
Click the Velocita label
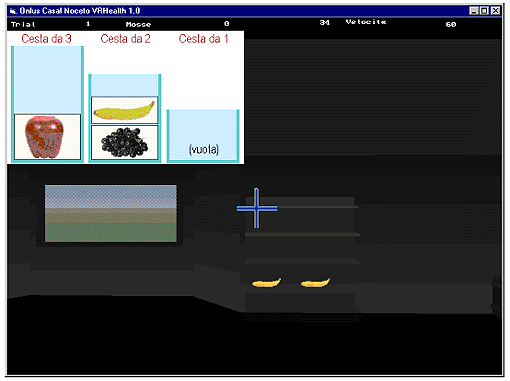coord(366,22)
